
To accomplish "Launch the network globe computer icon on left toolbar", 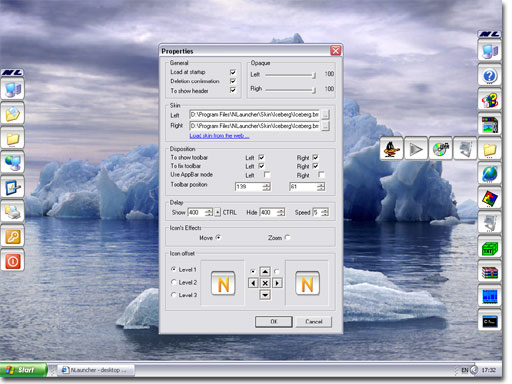I will pyautogui.click(x=13, y=163).
